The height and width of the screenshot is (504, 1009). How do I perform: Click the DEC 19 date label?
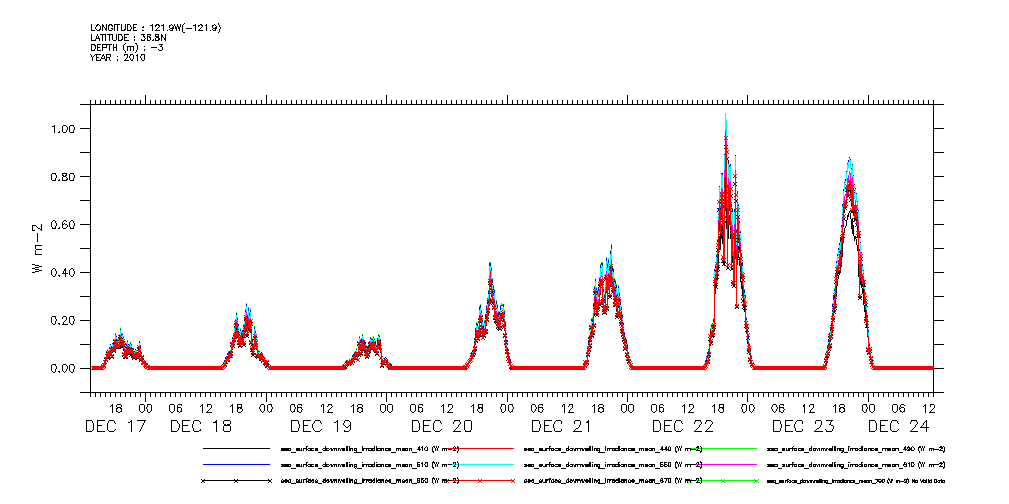tap(321, 426)
